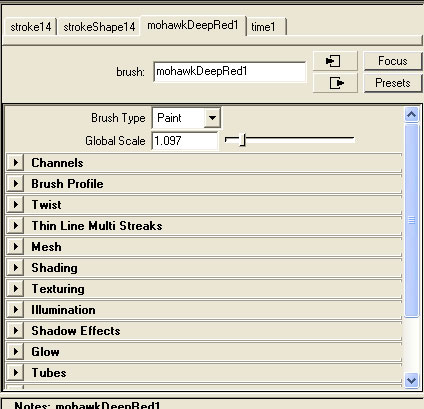The image size is (424, 409).
Task: Expand the Thin Line Multi Streaks section
Action: (x=15, y=226)
